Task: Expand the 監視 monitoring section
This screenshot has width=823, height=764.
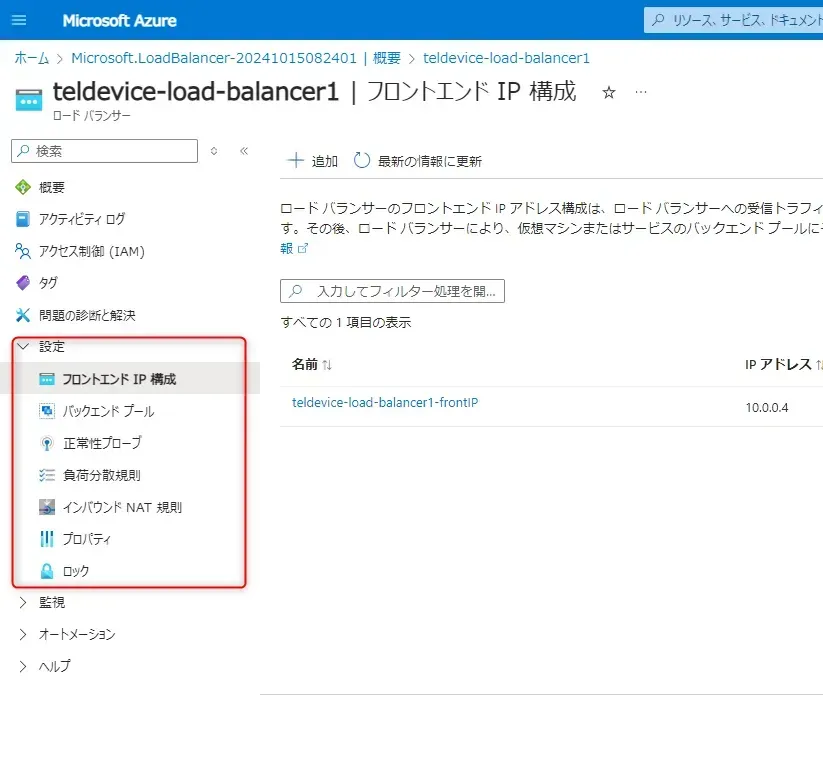Action: [x=23, y=603]
